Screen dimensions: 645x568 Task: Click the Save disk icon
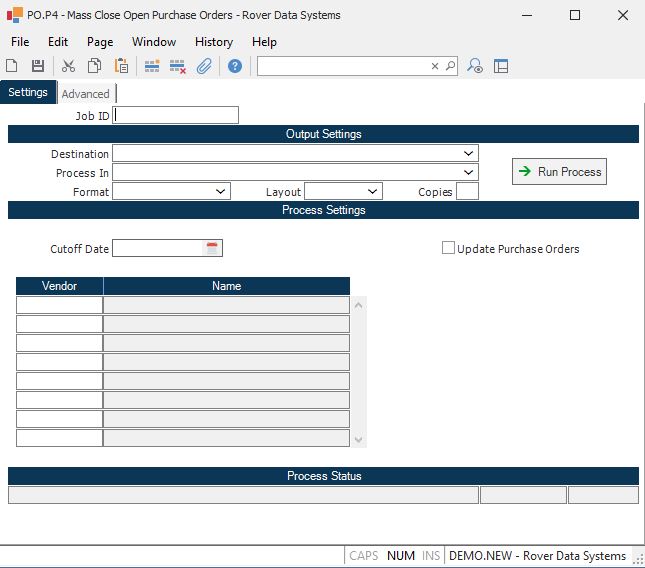click(38, 66)
